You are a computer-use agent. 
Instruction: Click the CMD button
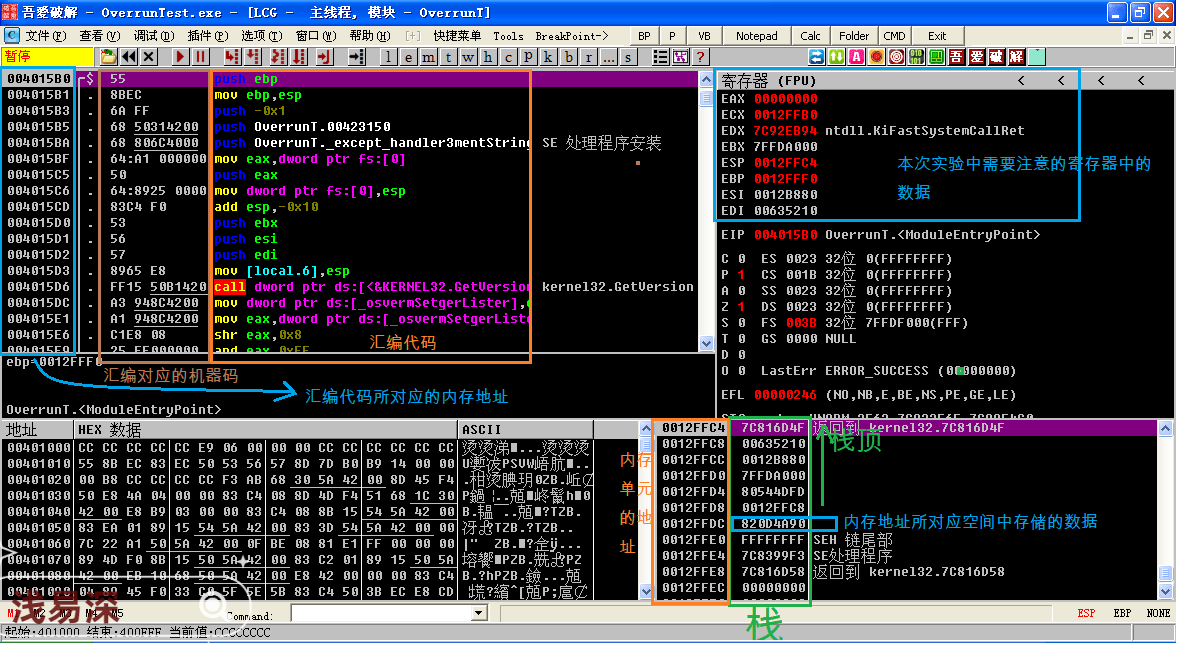coord(895,36)
